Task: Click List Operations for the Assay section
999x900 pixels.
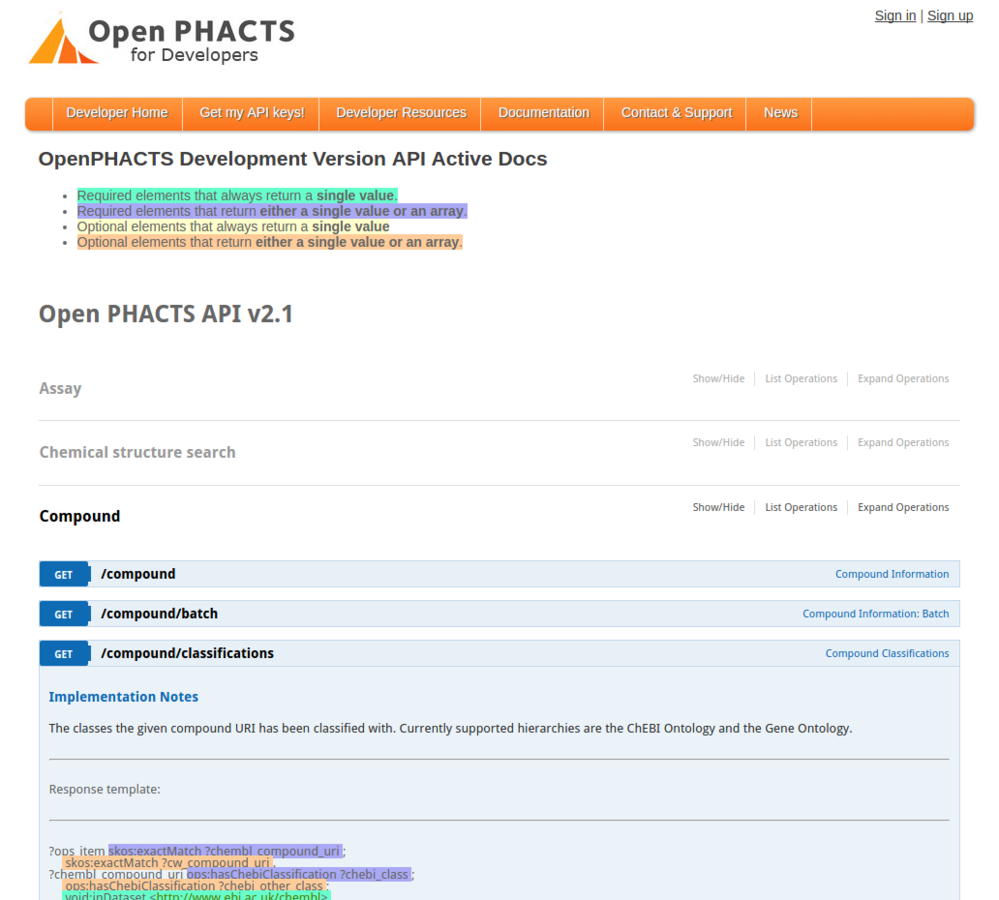Action: point(801,378)
